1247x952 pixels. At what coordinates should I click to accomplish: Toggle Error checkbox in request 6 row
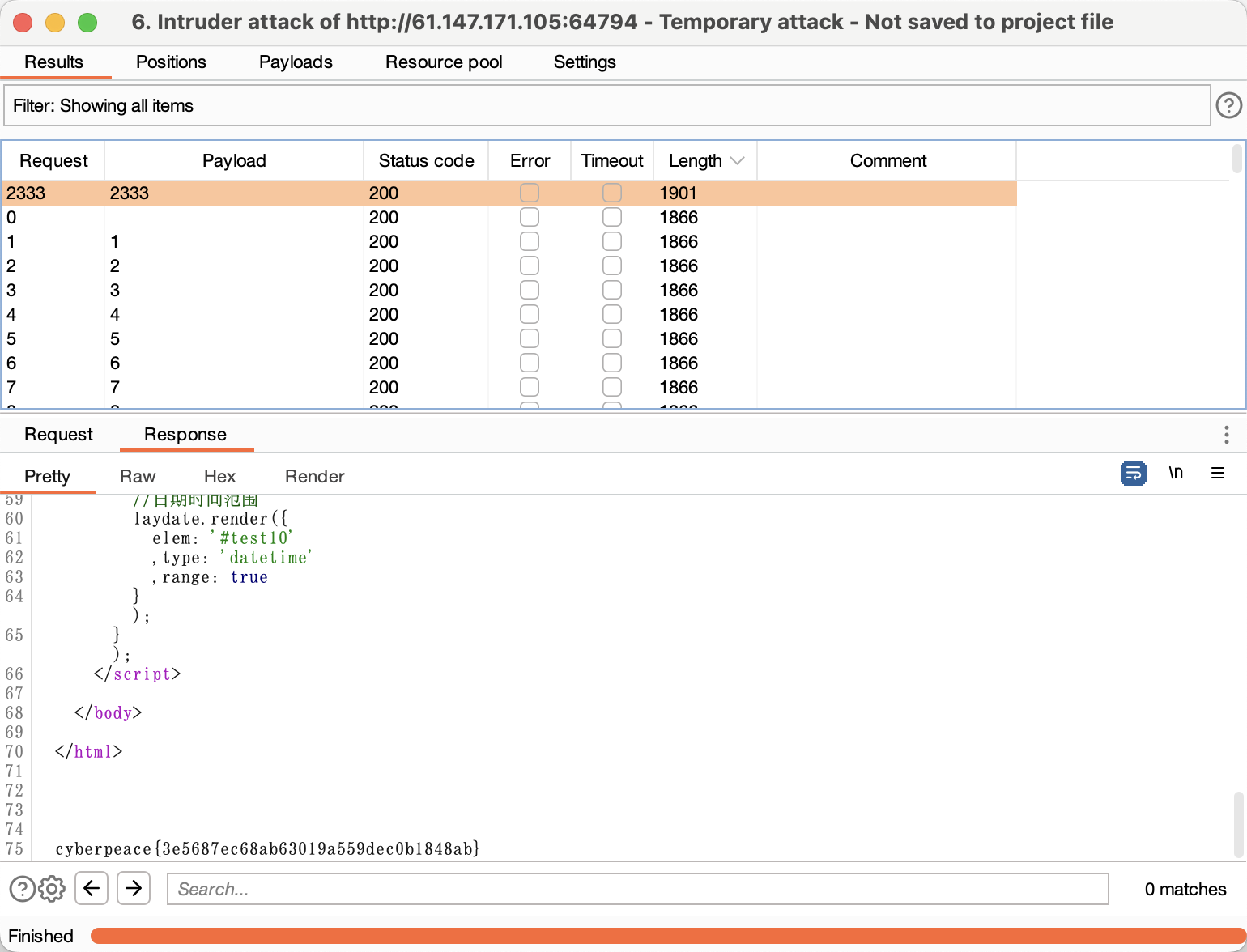tap(530, 363)
